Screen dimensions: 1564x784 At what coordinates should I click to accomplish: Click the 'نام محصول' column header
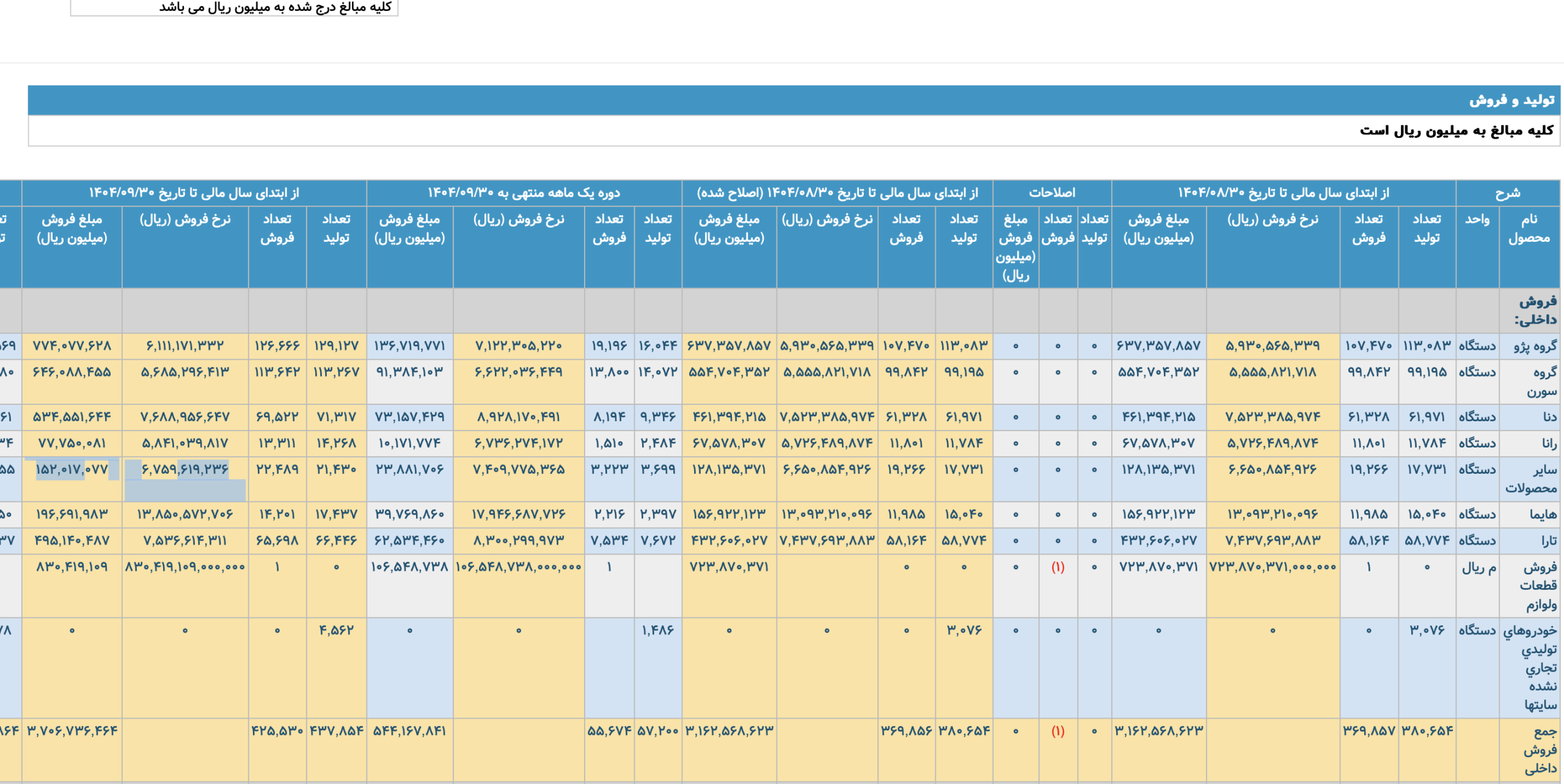(x=1529, y=228)
